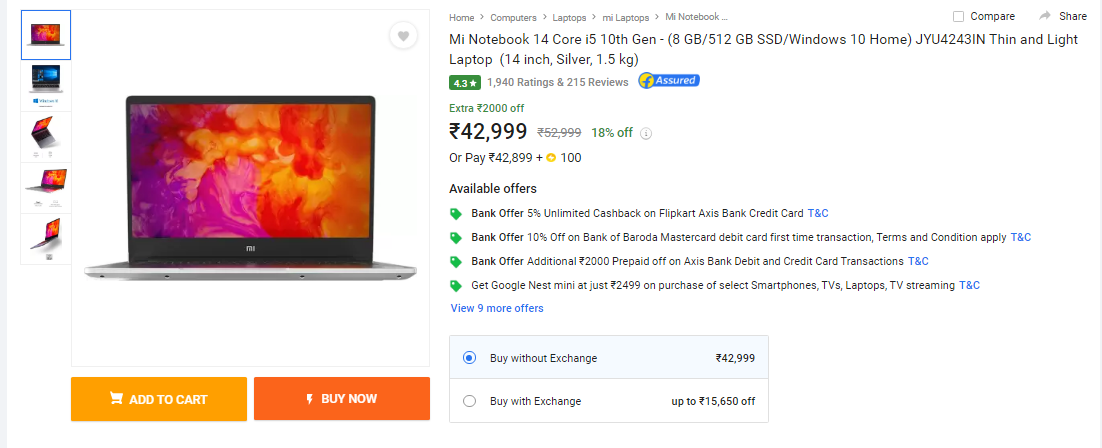Open T&C for Flipkart Axis Bank cashback

coord(818,213)
